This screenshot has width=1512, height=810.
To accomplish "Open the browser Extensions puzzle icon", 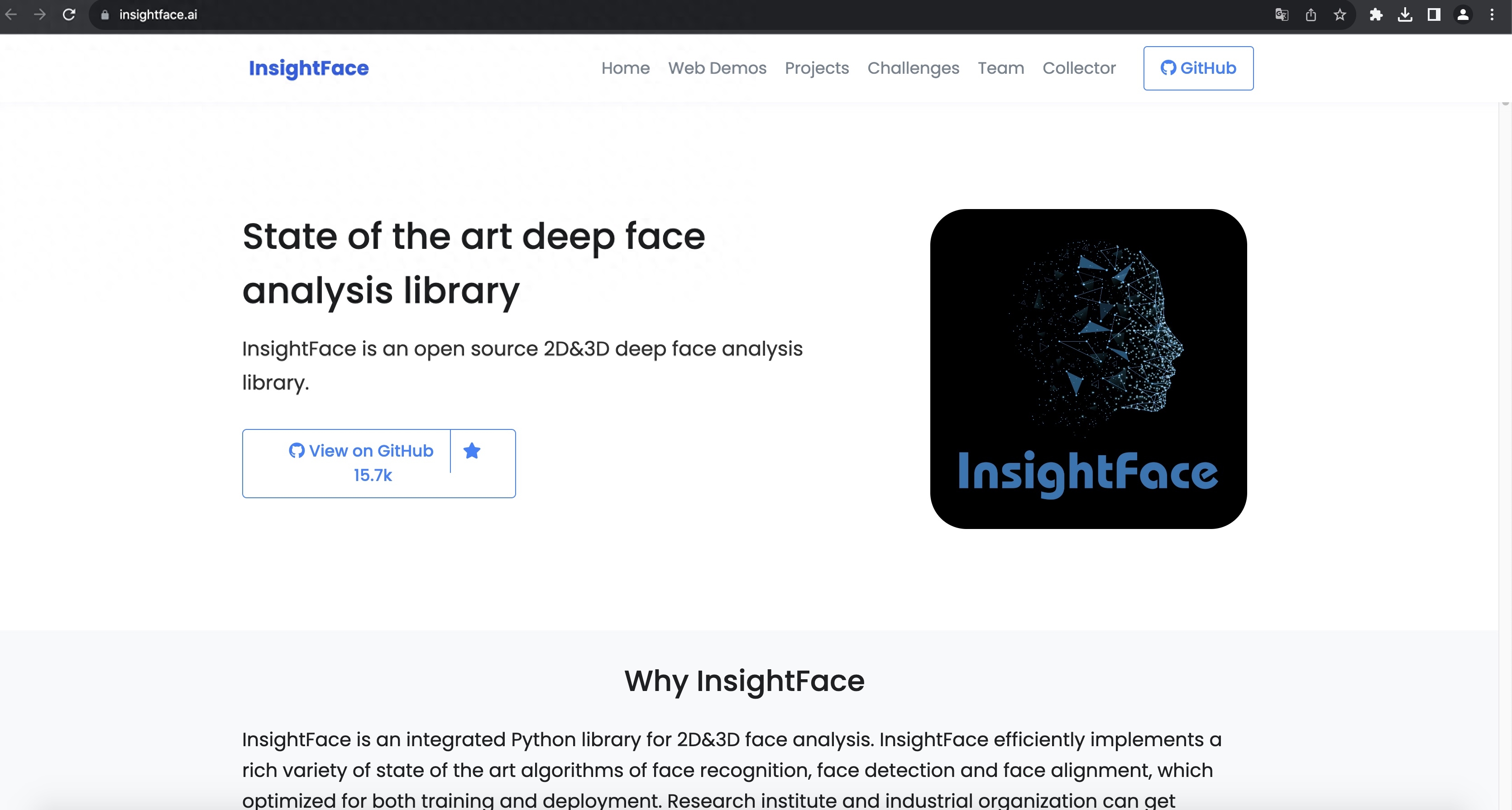I will click(1376, 14).
